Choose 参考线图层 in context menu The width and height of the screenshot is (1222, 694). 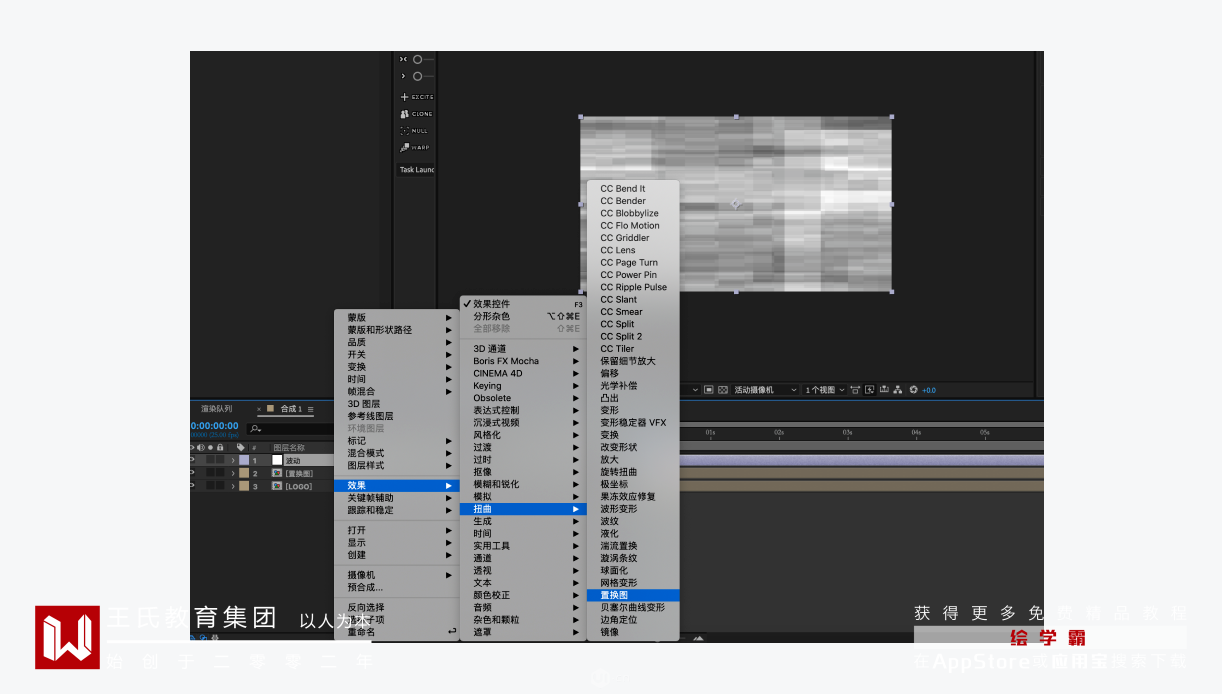tap(397, 416)
